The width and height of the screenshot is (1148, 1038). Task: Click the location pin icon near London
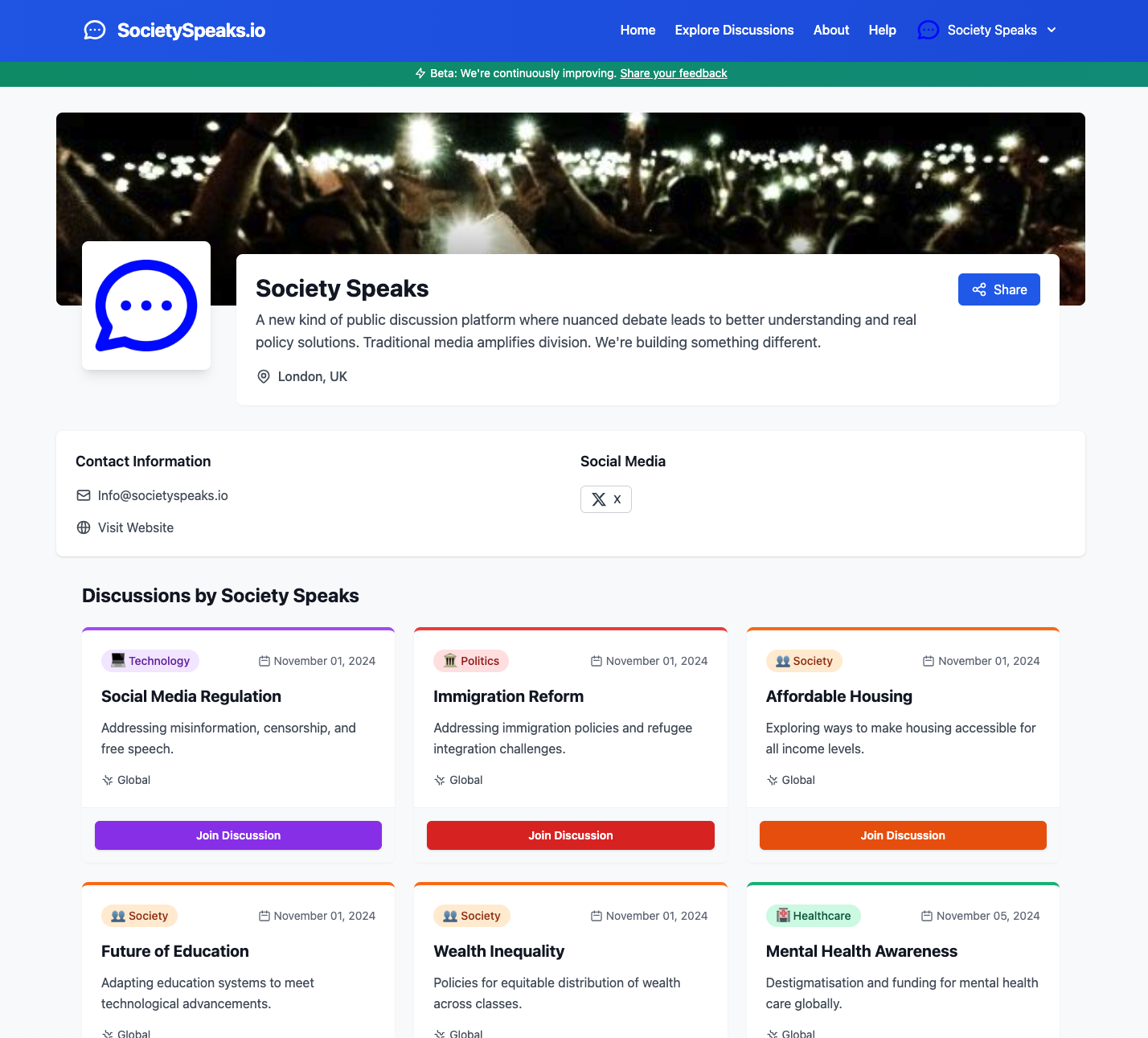point(263,376)
